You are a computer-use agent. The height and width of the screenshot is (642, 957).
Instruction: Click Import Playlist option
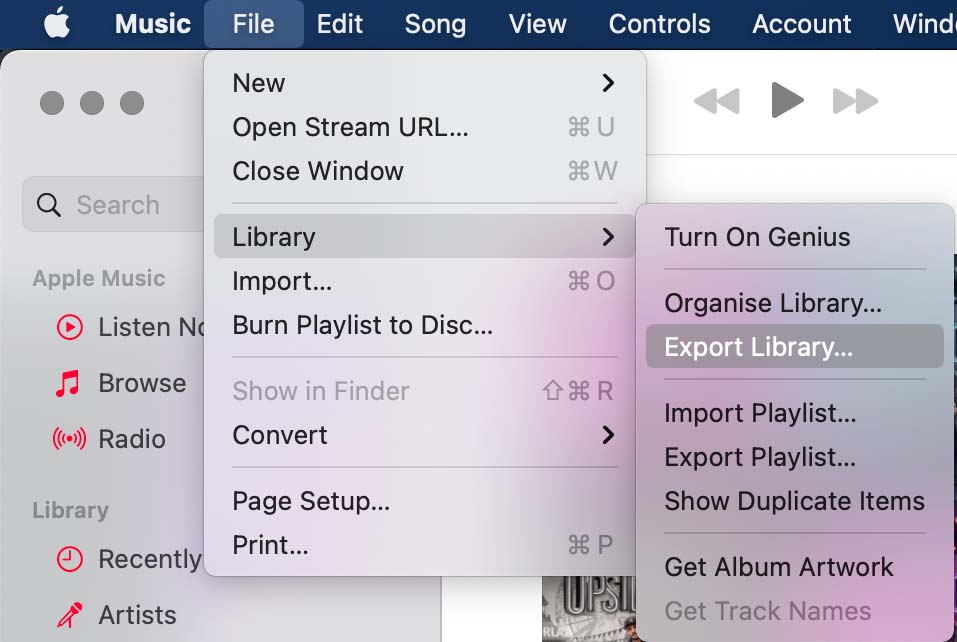tap(759, 413)
